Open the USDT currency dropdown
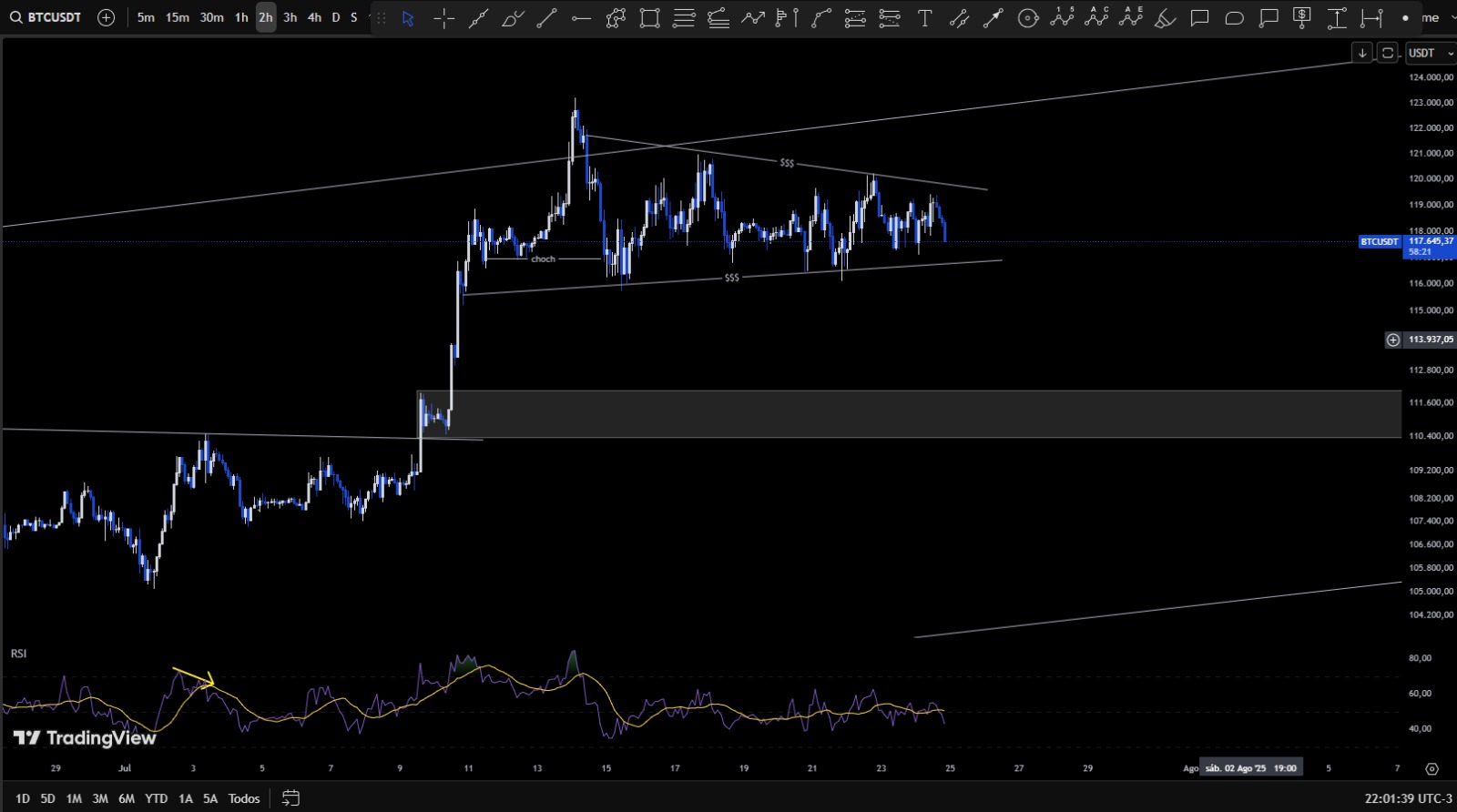Screen dimensions: 1457x812 coord(1431,53)
